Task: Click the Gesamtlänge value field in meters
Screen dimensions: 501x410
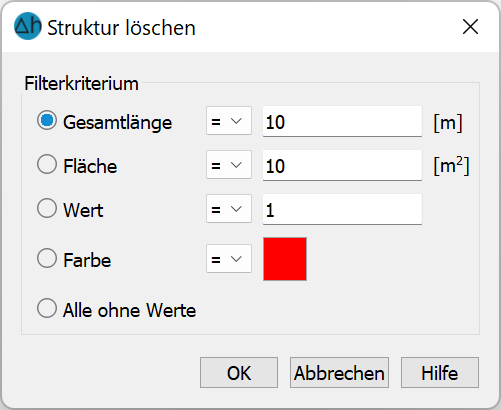Action: (x=342, y=121)
